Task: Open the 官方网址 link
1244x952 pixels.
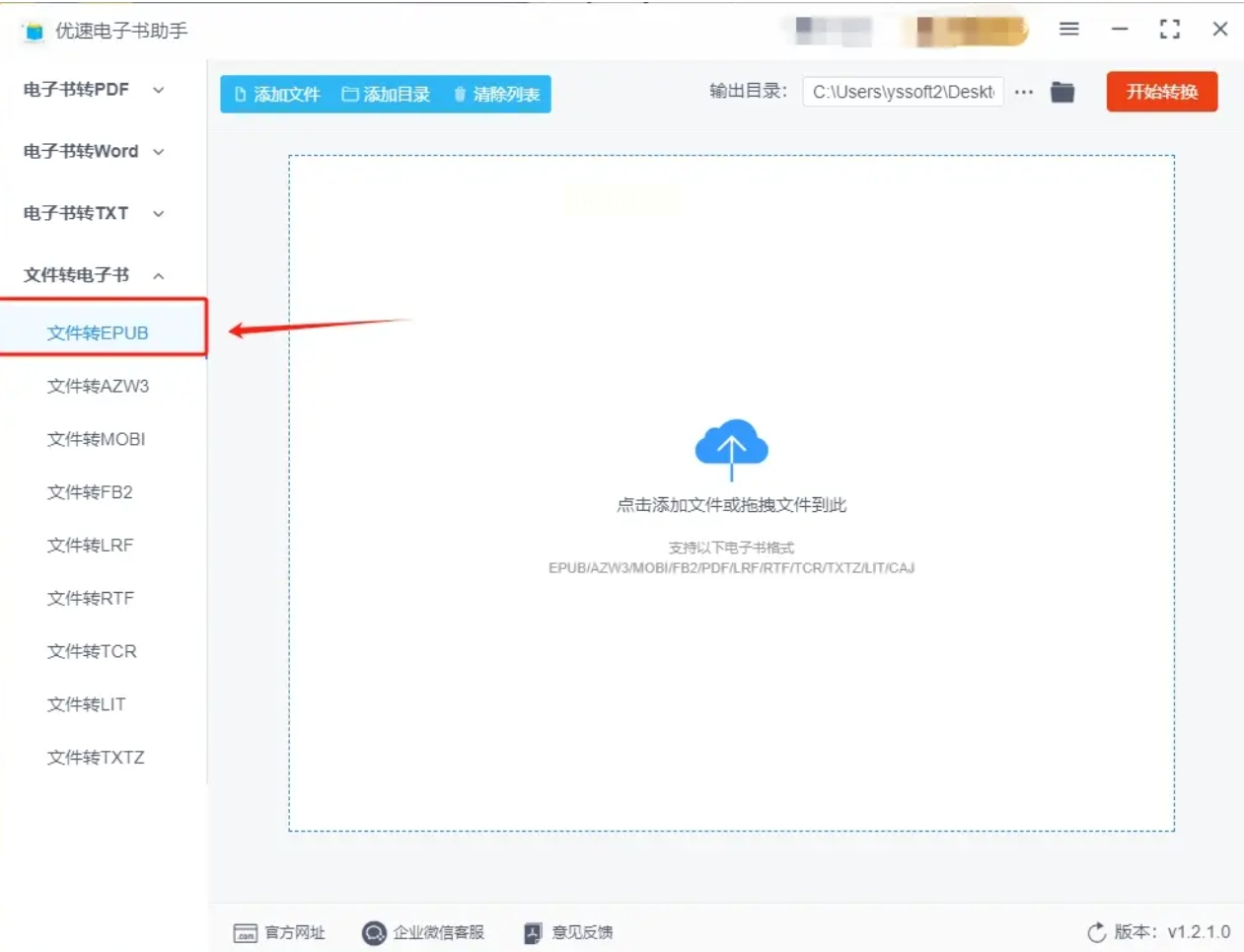Action: tap(295, 932)
